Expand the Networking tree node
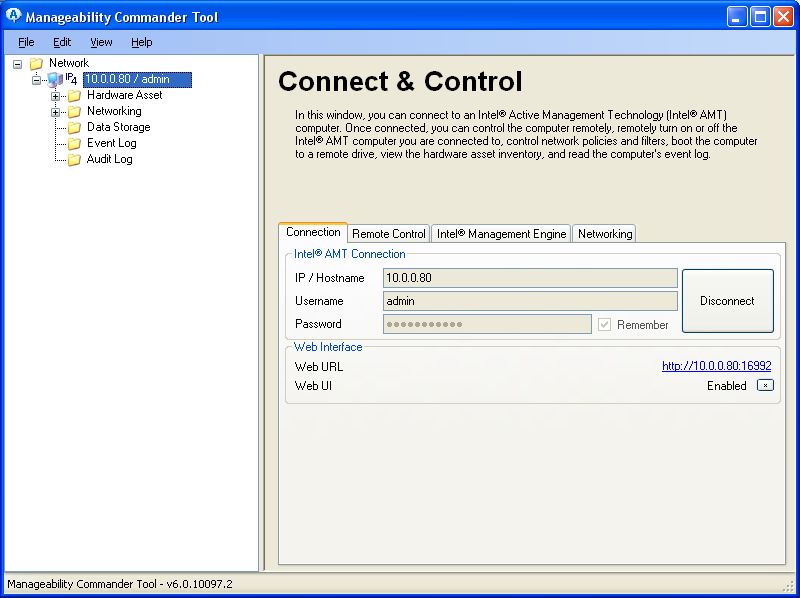 pos(56,112)
